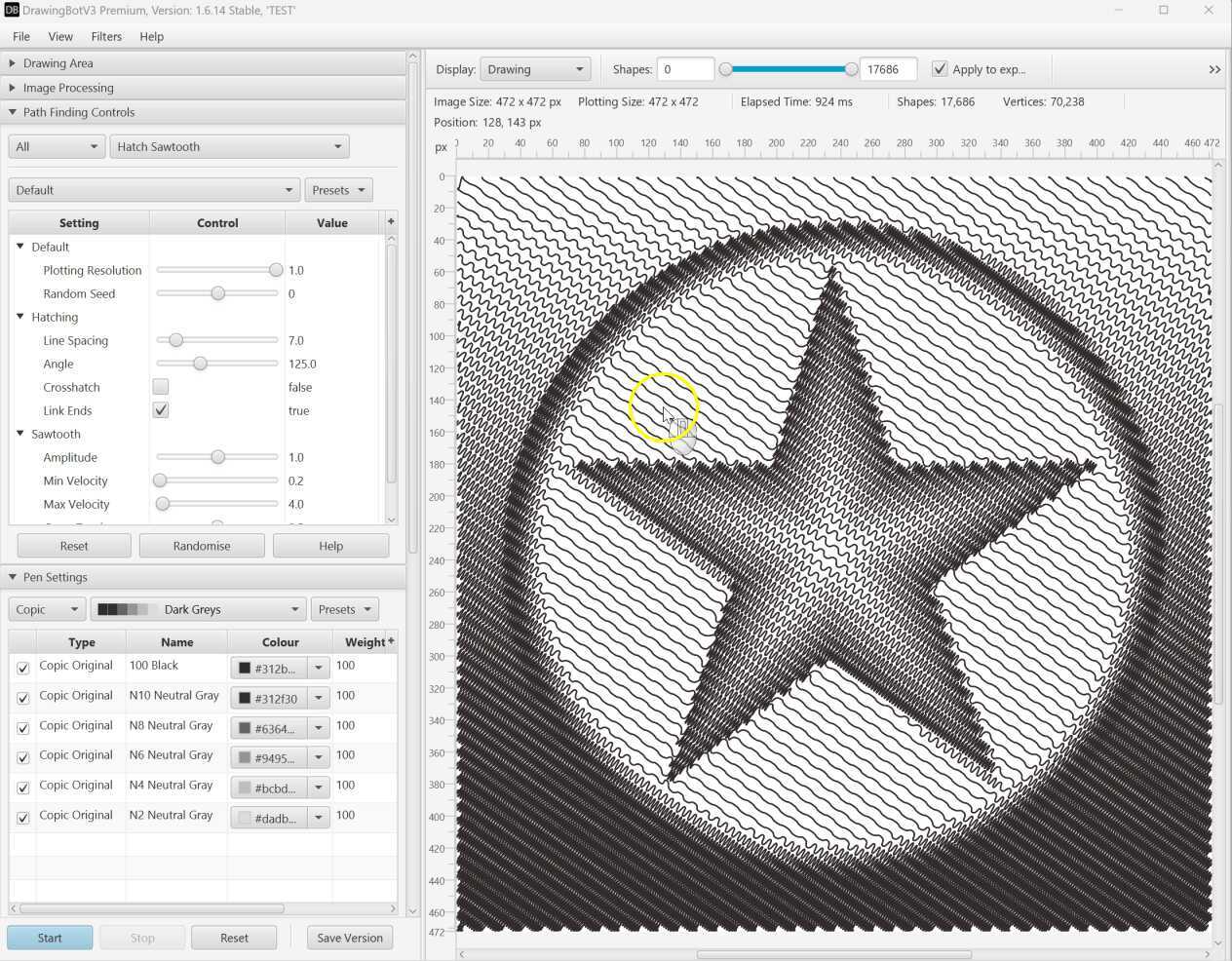Click the plus icon in the settings table header
The height and width of the screenshot is (961, 1232).
391,221
